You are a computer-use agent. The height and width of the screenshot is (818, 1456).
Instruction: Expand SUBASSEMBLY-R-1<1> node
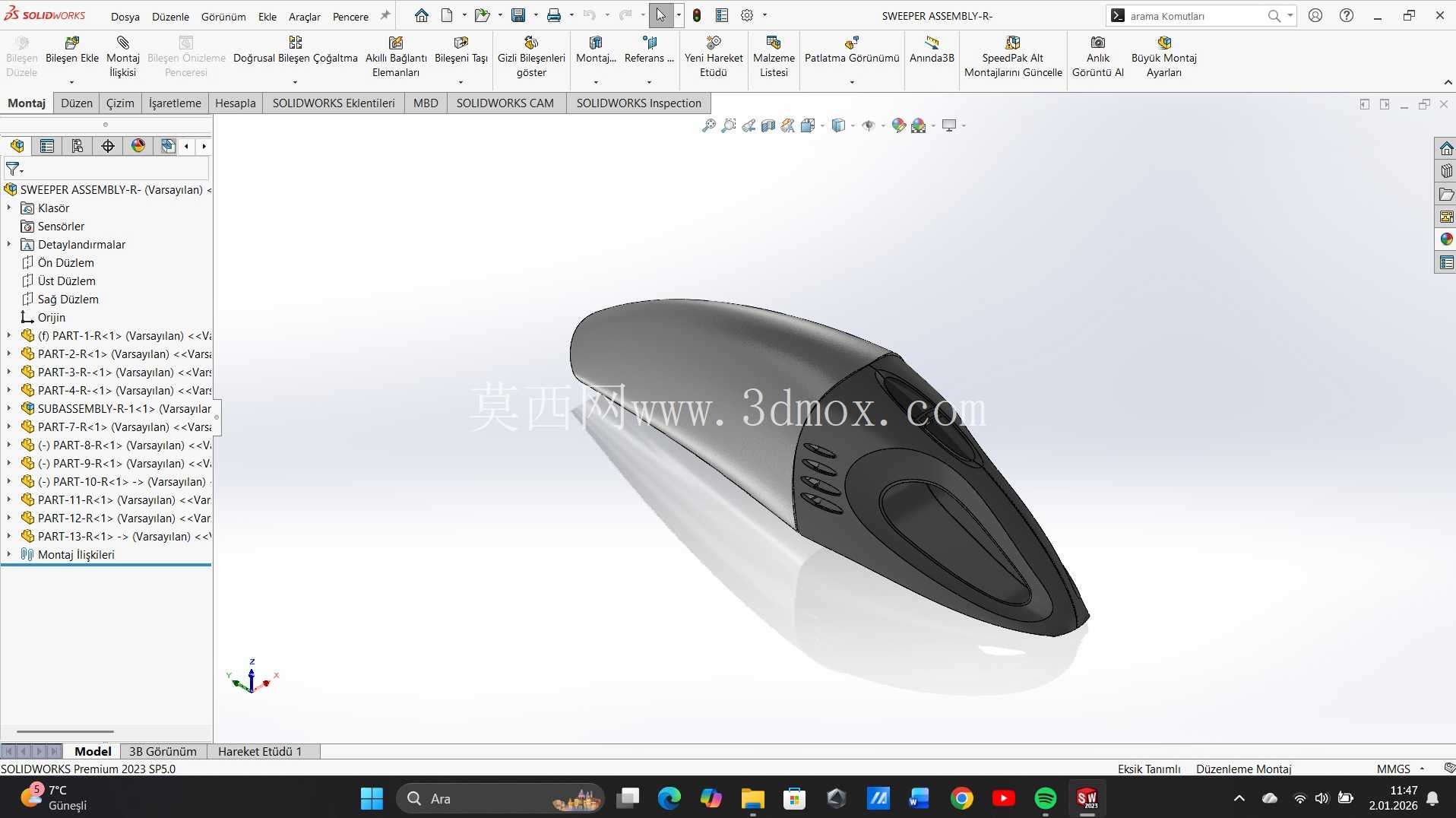click(9, 408)
